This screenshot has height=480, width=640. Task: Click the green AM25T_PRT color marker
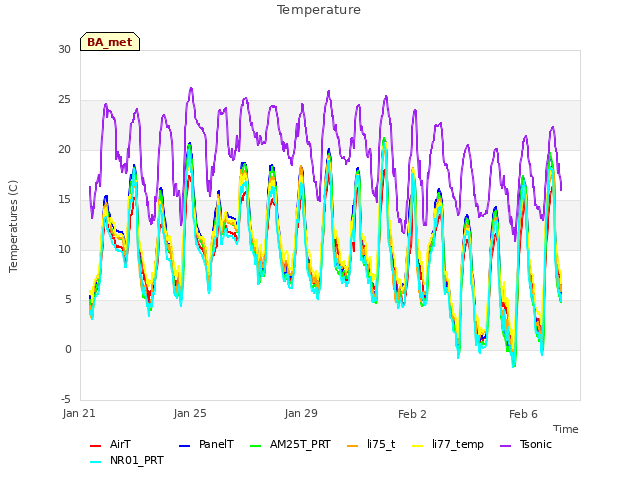256,446
